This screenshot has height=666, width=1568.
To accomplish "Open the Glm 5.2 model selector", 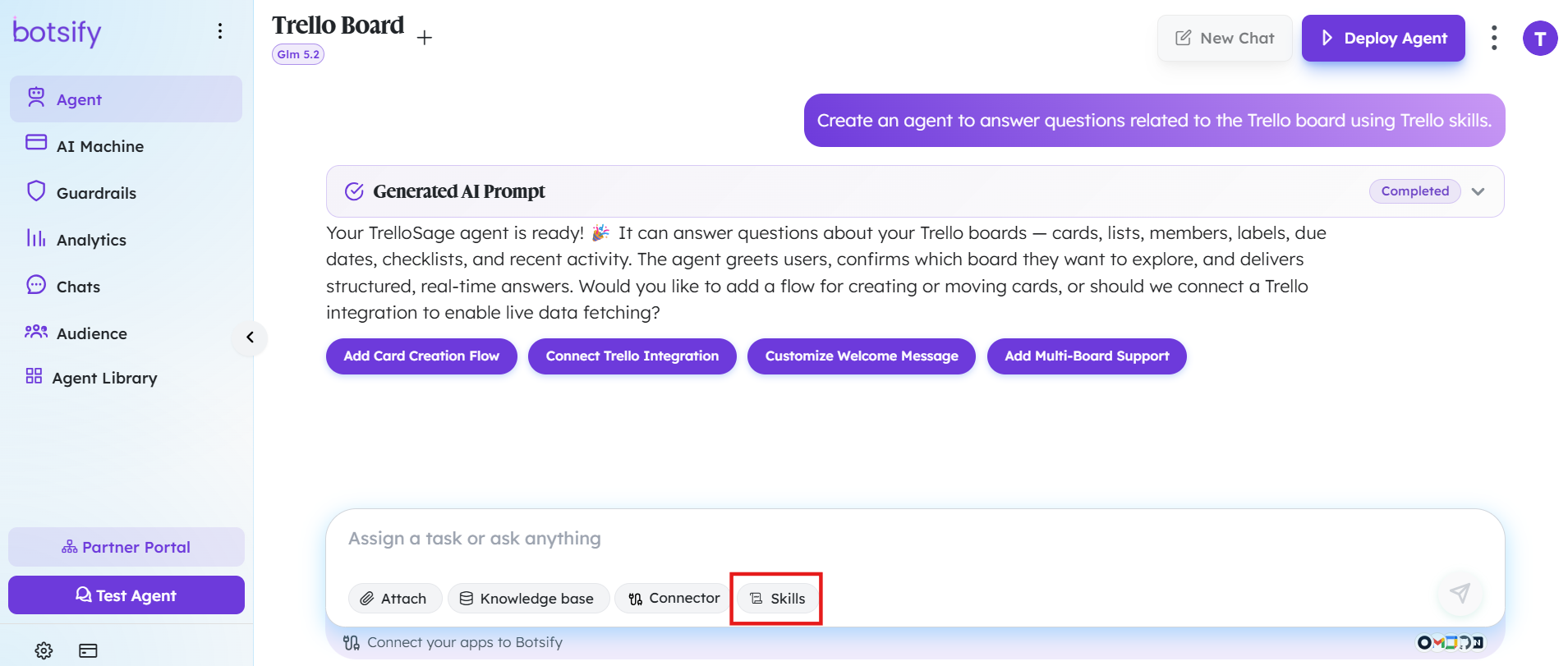I will 298,54.
